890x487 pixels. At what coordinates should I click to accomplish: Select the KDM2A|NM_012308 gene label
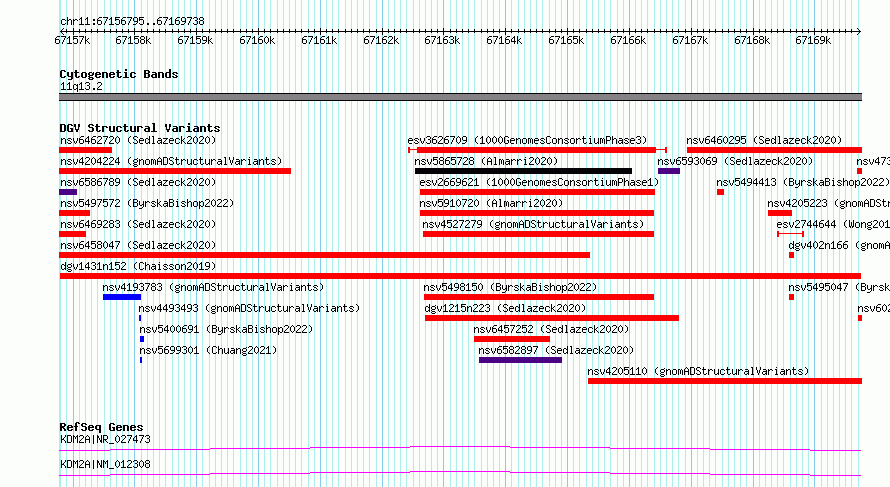[106, 464]
